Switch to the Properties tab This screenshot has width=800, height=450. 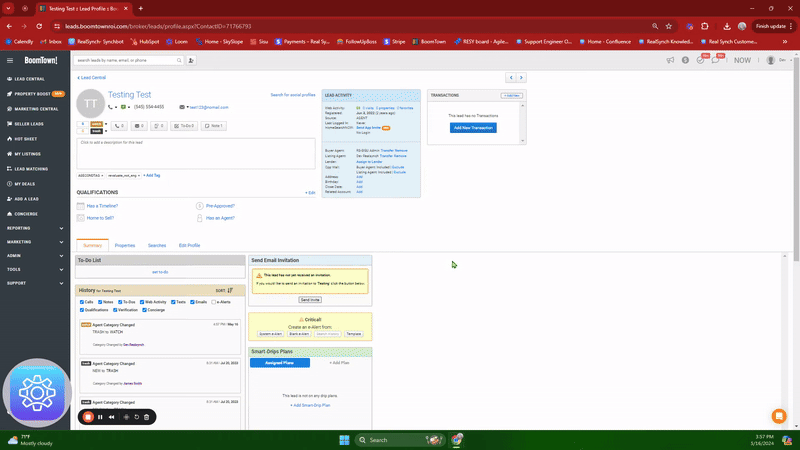pos(124,245)
